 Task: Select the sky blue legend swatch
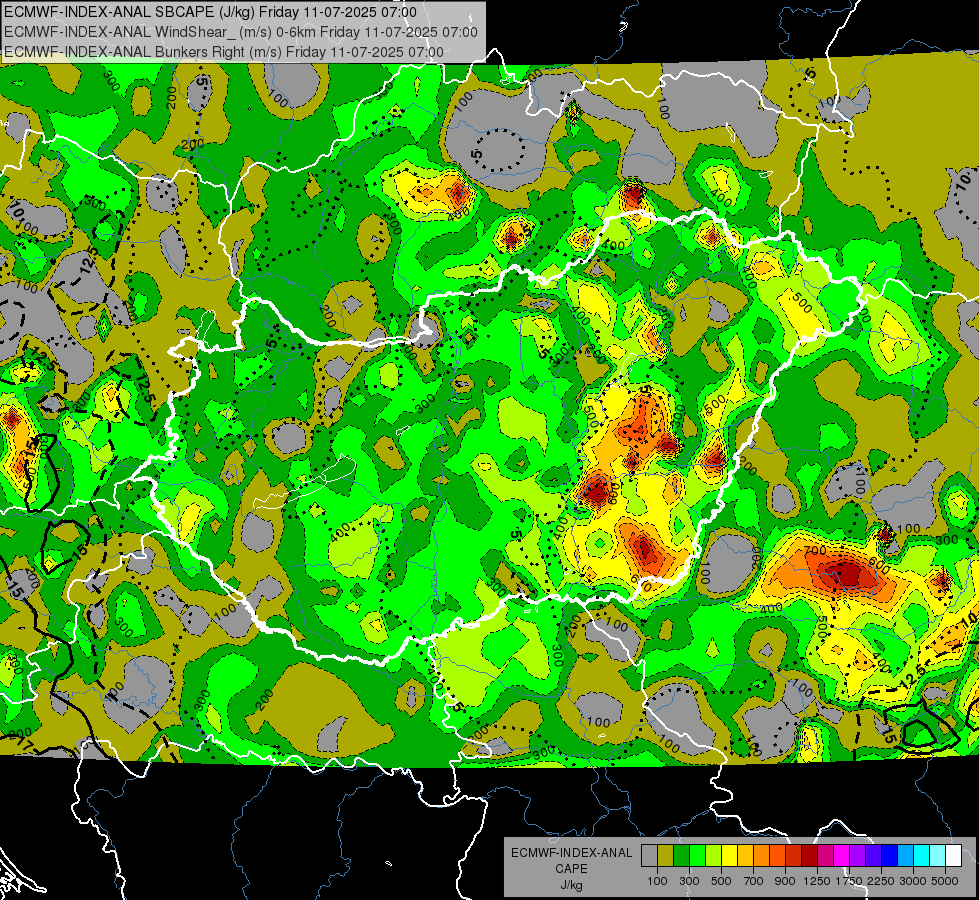[906, 855]
